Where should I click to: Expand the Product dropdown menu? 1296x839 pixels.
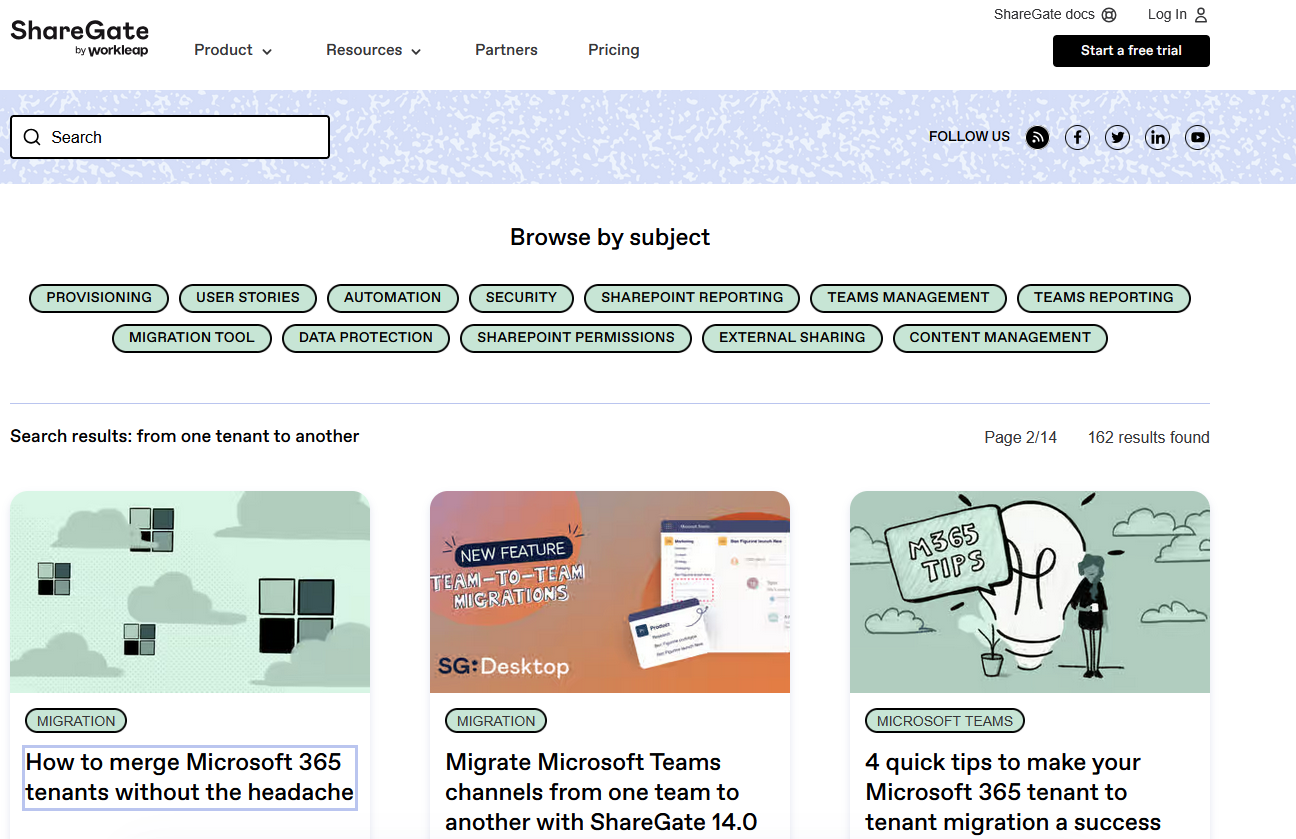(233, 50)
